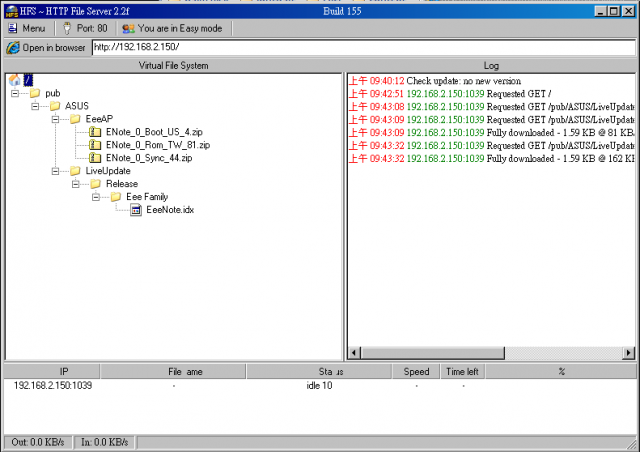
Task: Select Release folder label
Action: tap(122, 184)
